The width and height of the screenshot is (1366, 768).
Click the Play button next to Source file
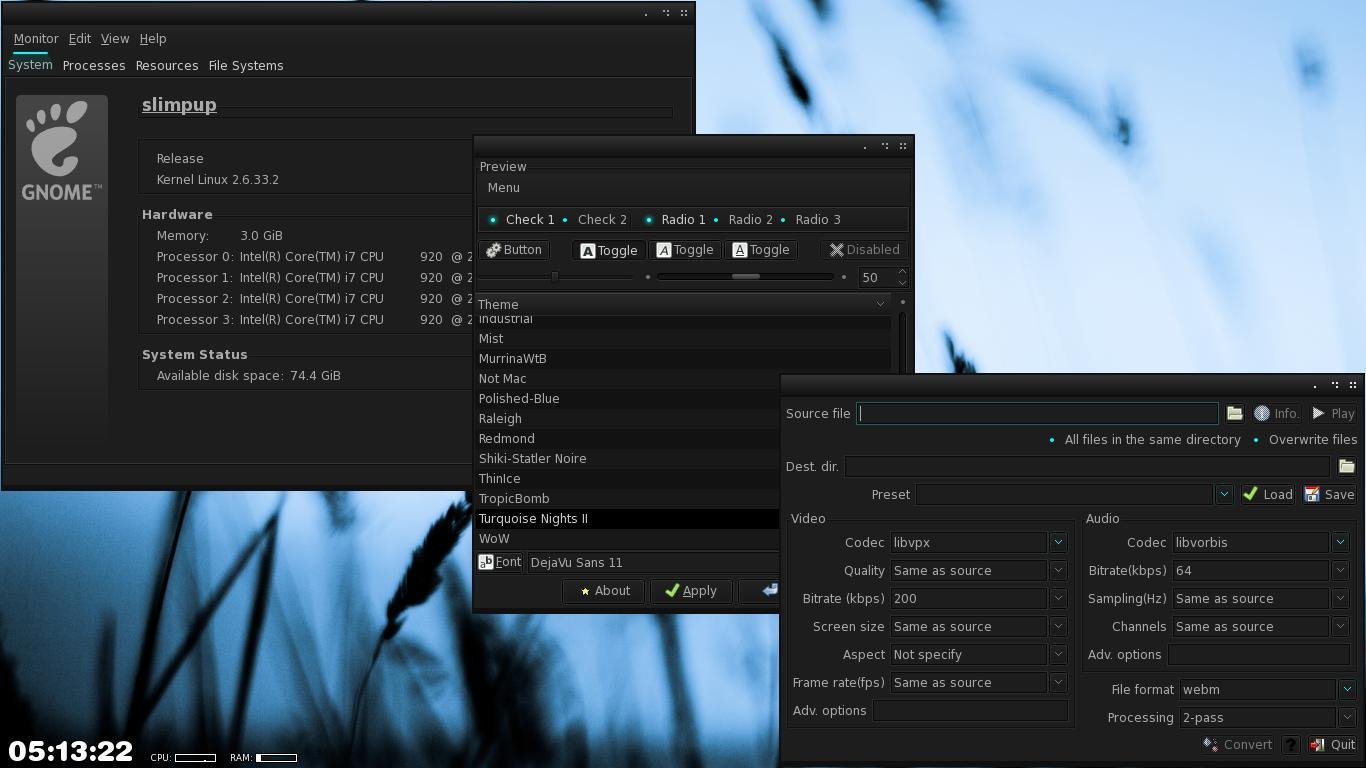coord(1333,413)
